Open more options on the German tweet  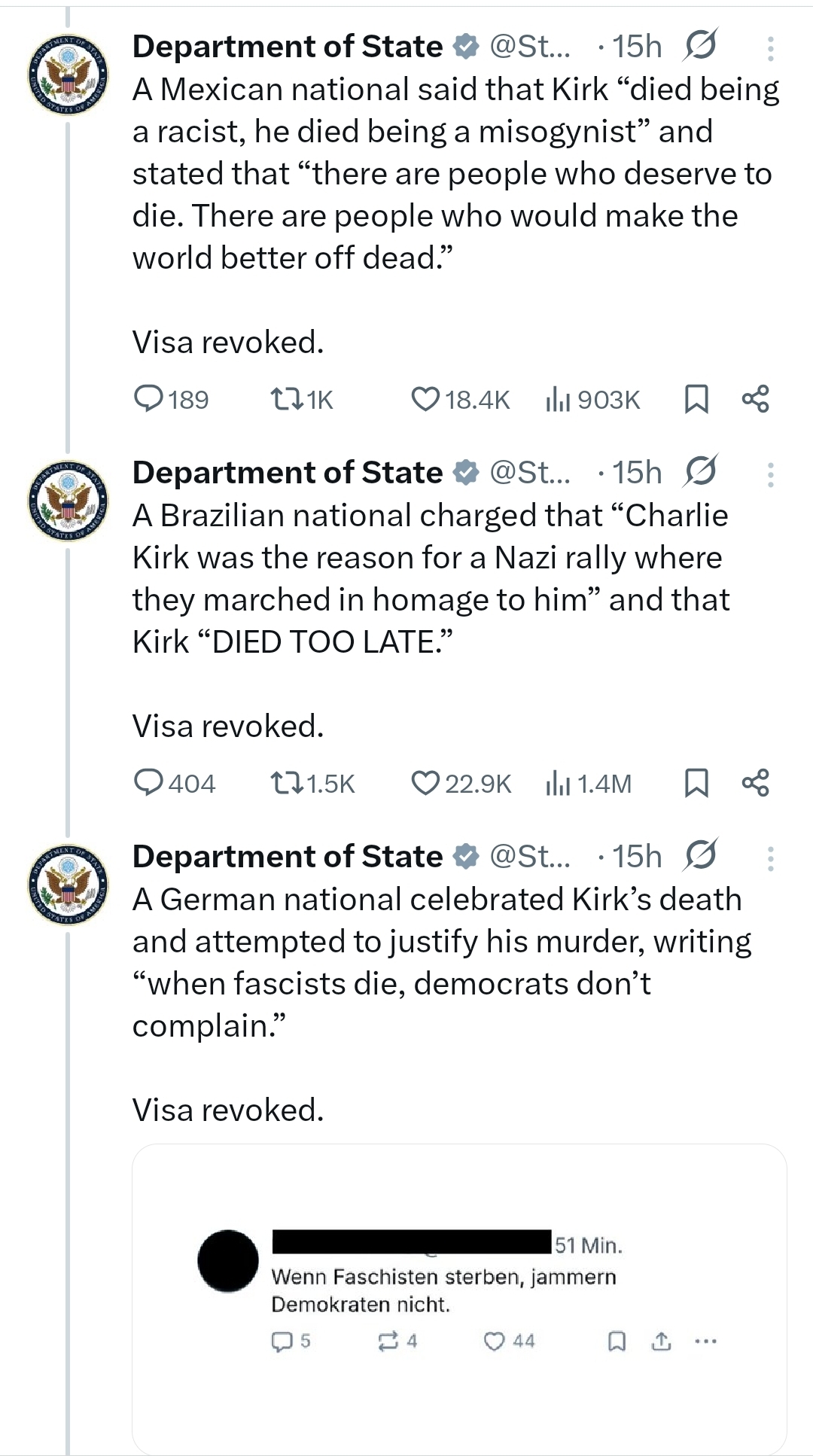point(770,858)
